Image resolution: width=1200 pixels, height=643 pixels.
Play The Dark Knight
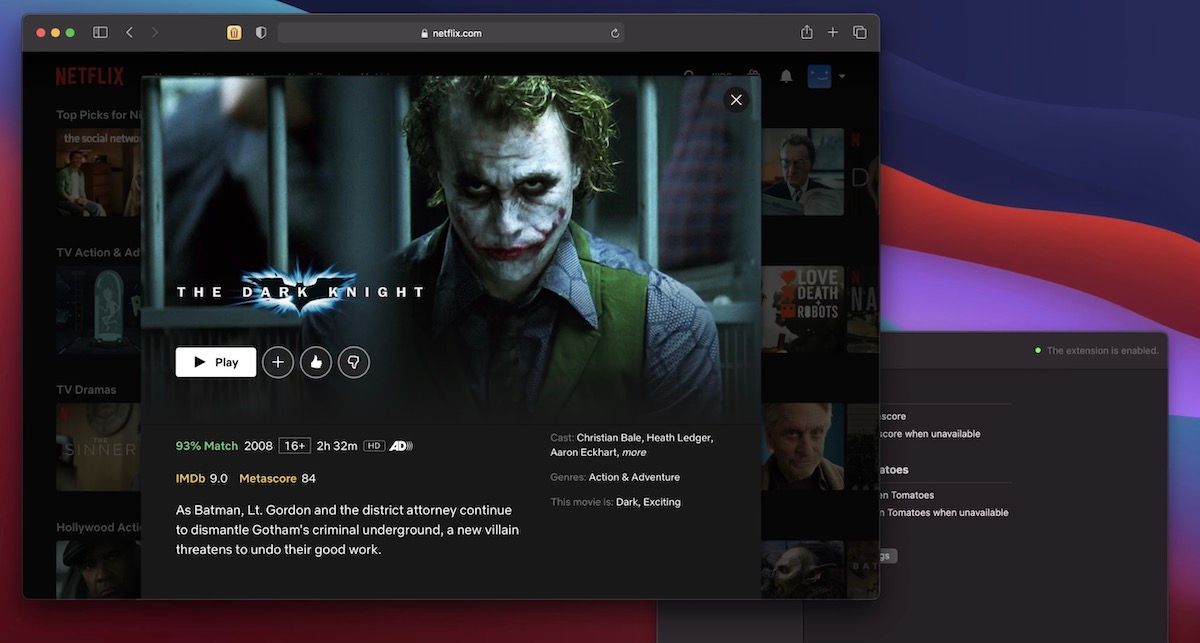[x=215, y=362]
